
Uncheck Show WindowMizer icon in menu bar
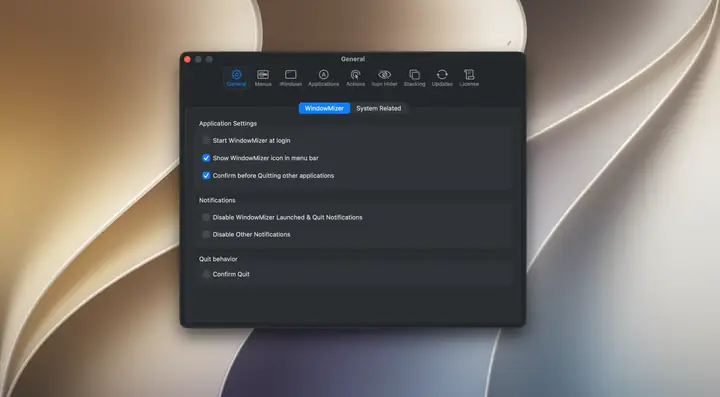click(206, 158)
